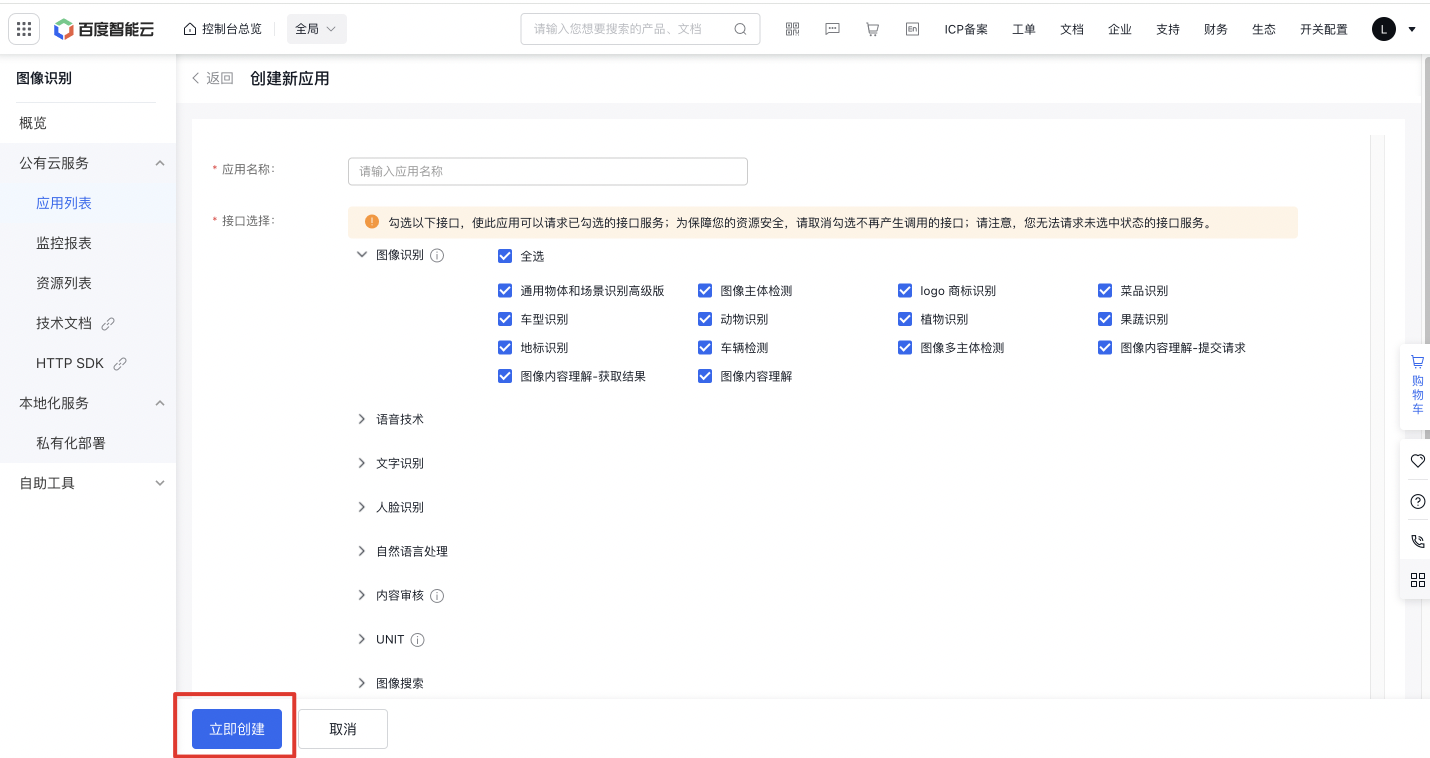Switch language with the En icon
1430x758 pixels.
click(912, 29)
